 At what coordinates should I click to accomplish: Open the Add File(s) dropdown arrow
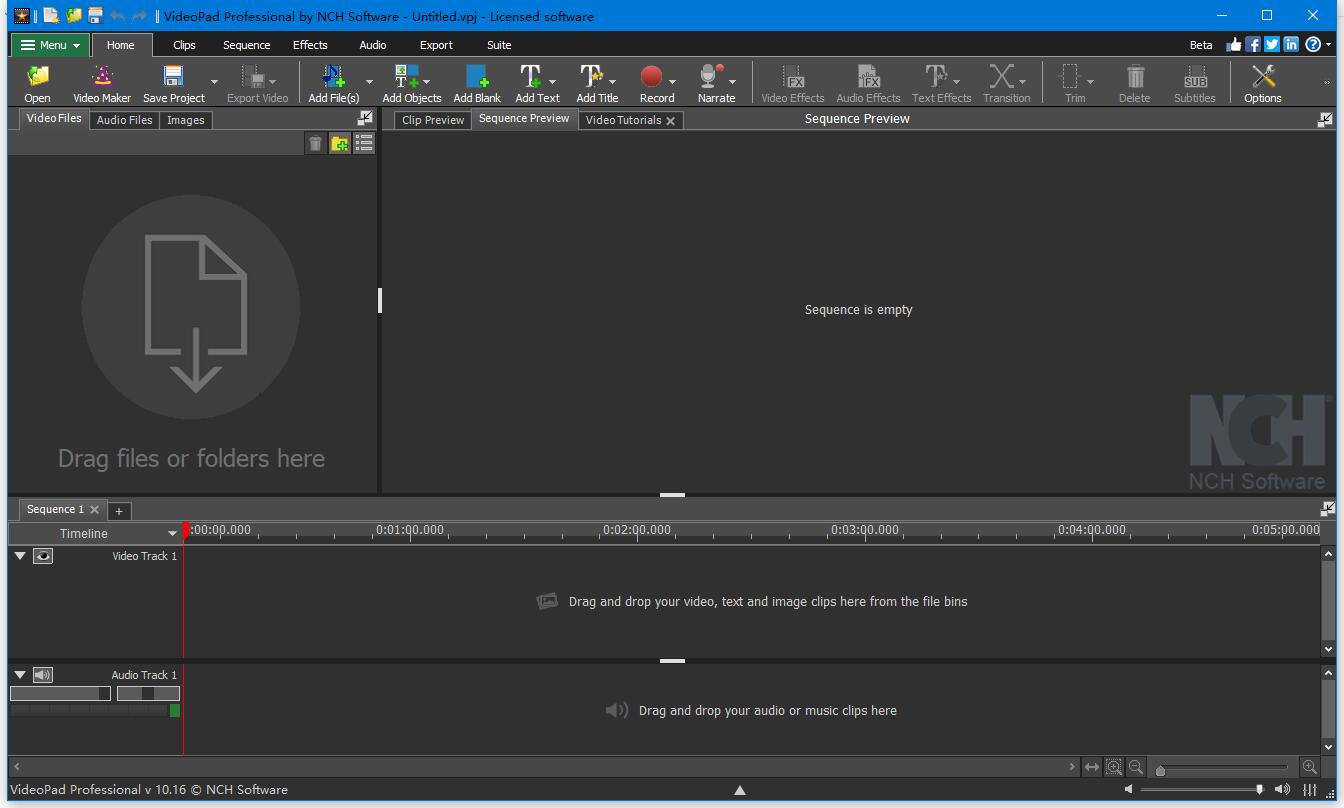coord(368,82)
